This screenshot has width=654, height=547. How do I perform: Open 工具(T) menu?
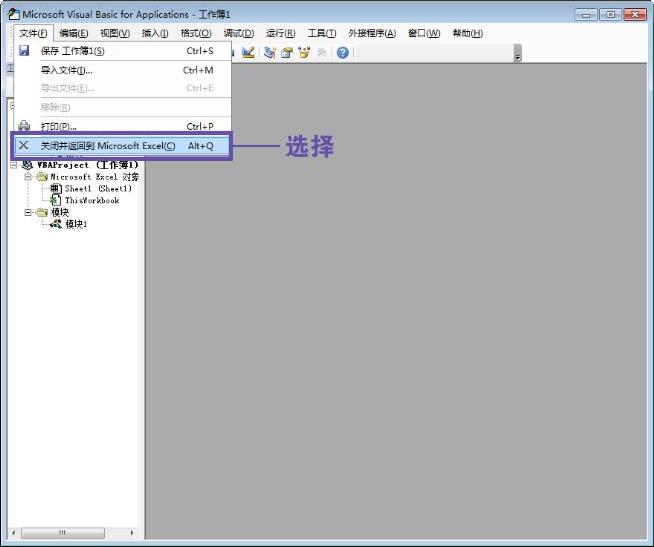pyautogui.click(x=322, y=33)
